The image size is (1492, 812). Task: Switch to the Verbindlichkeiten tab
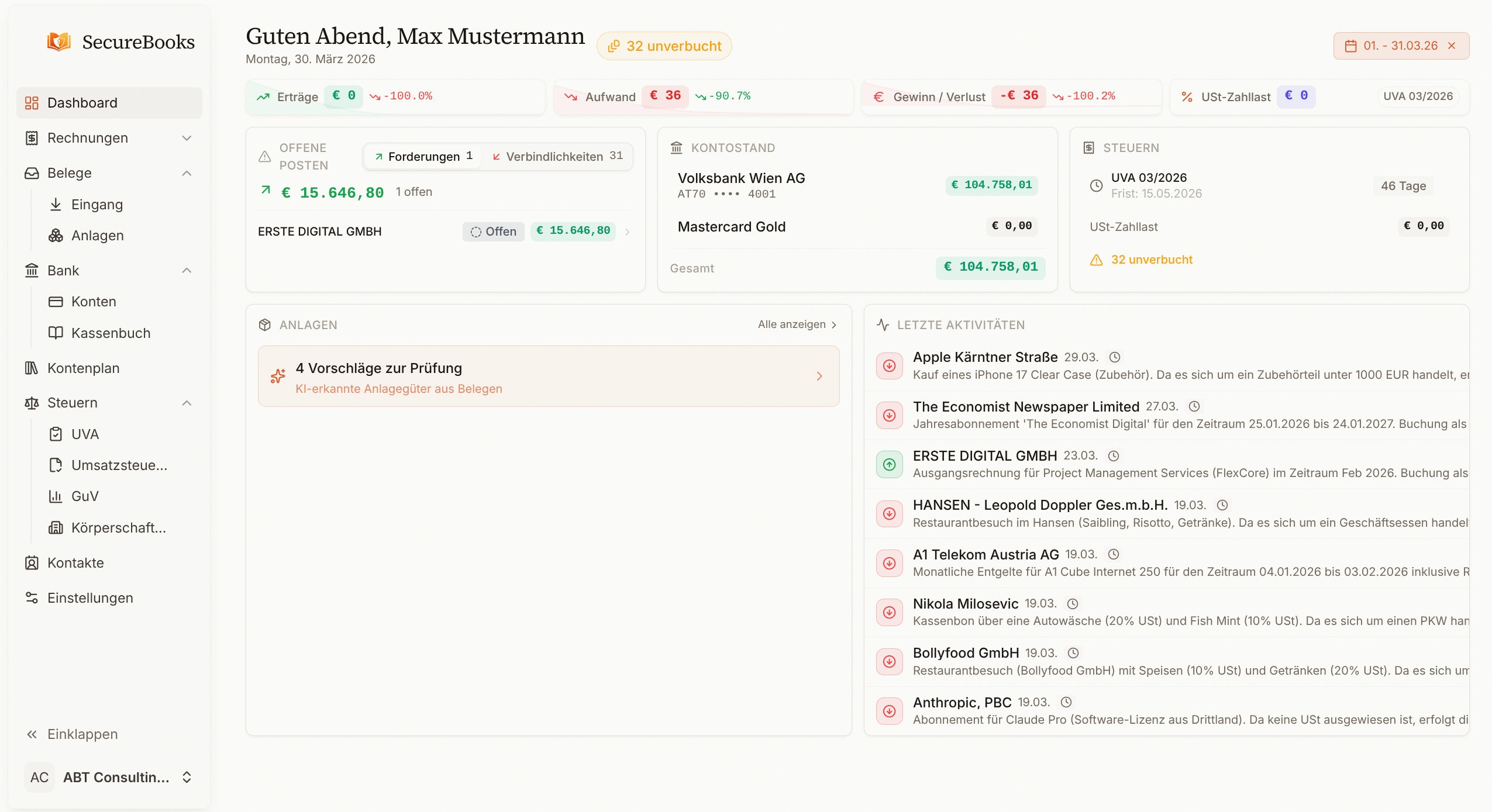[x=557, y=157]
